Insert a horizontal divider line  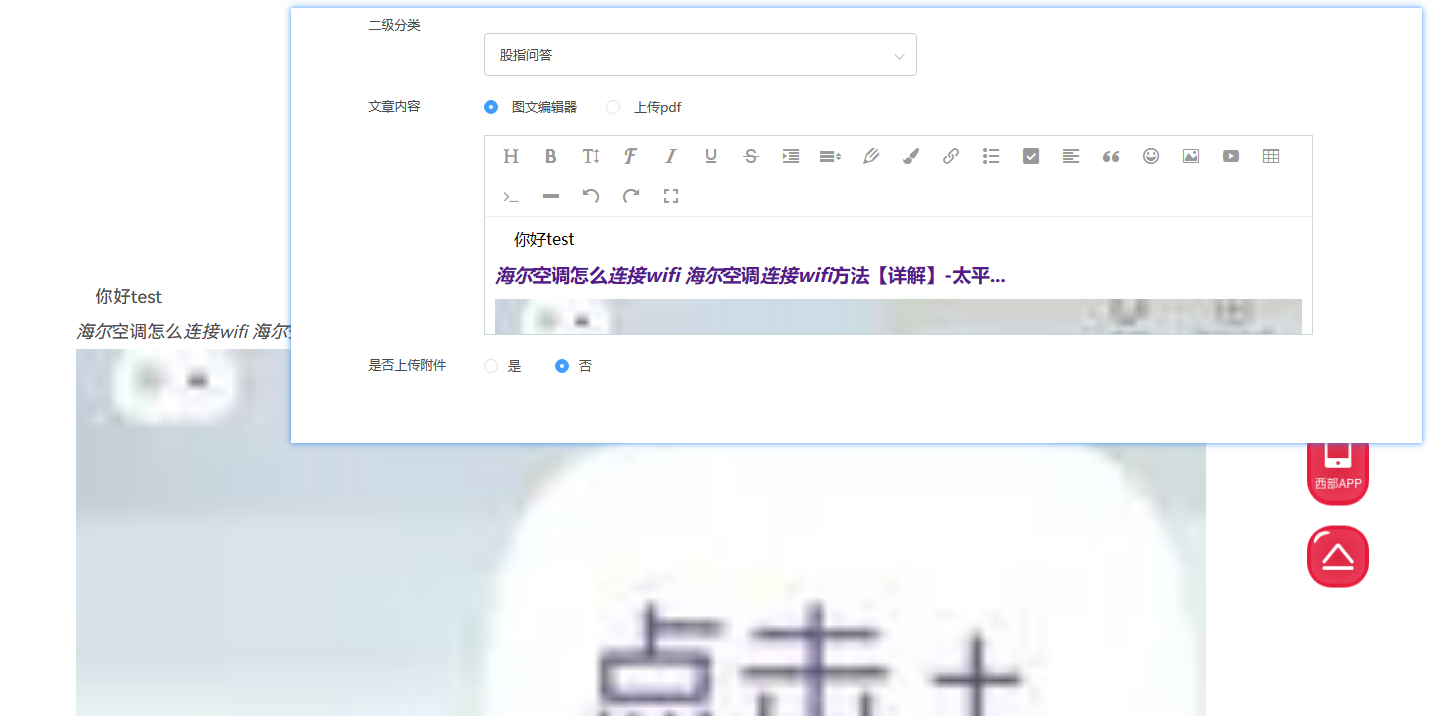551,196
